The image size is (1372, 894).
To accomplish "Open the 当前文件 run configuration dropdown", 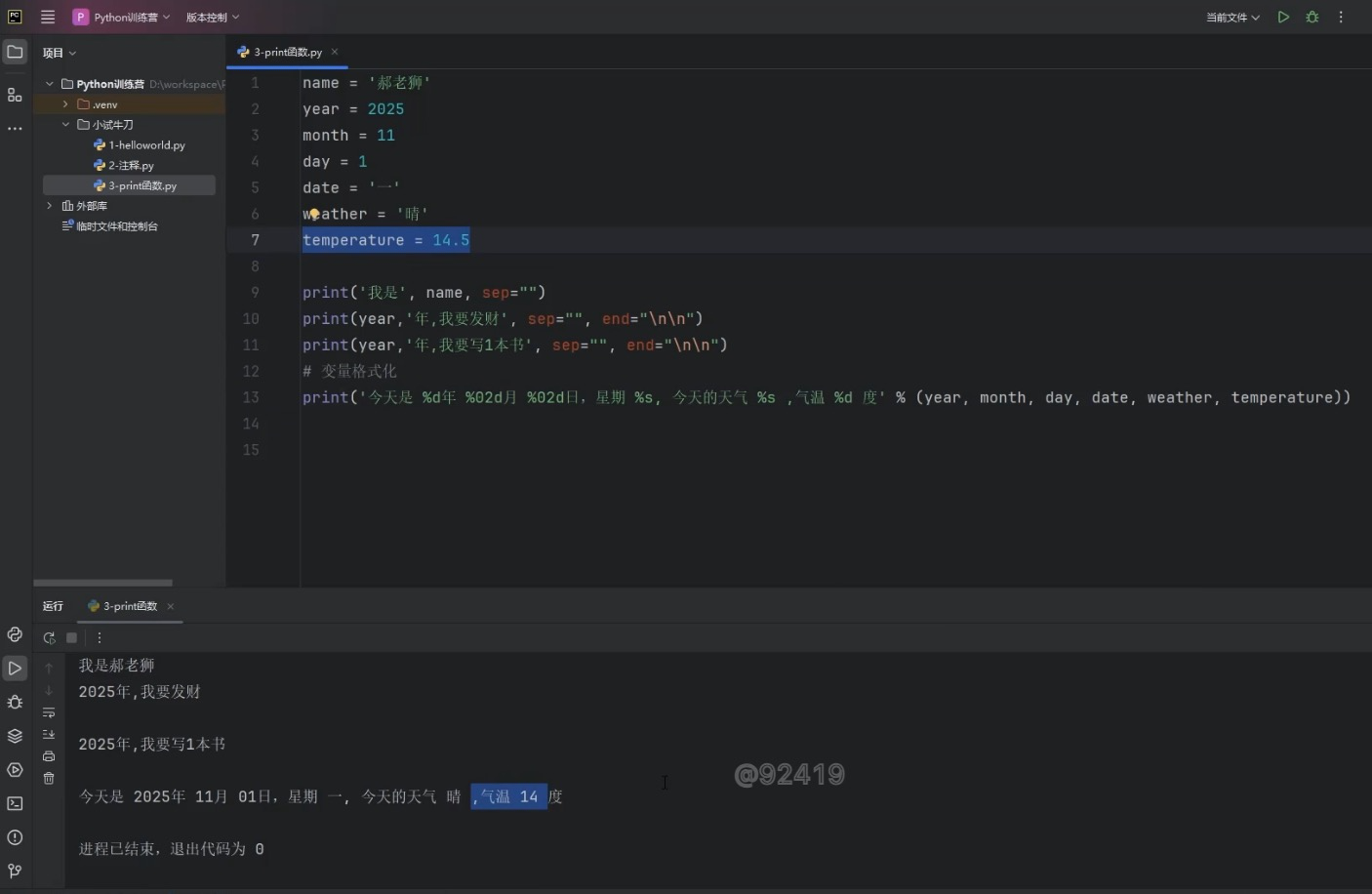I will click(1232, 17).
